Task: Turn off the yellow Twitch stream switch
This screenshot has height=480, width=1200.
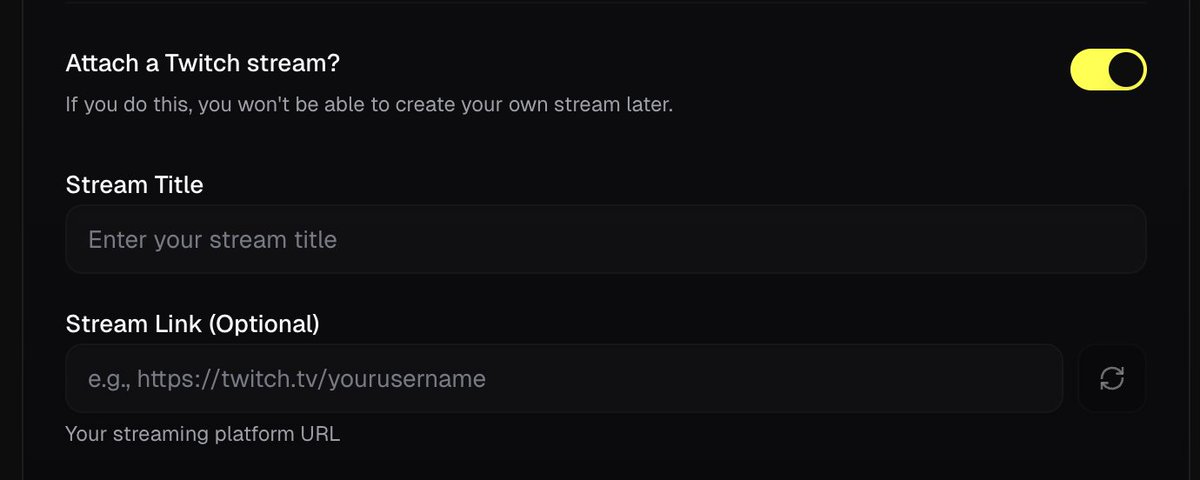Action: [x=1108, y=70]
